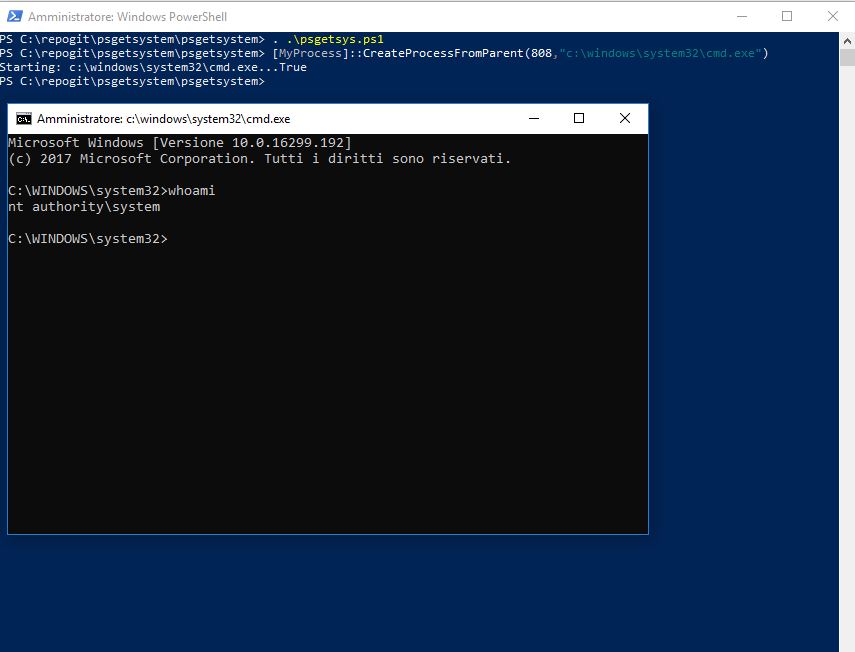
Task: Open the PowerShell window system menu icon
Action: pyautogui.click(x=14, y=16)
